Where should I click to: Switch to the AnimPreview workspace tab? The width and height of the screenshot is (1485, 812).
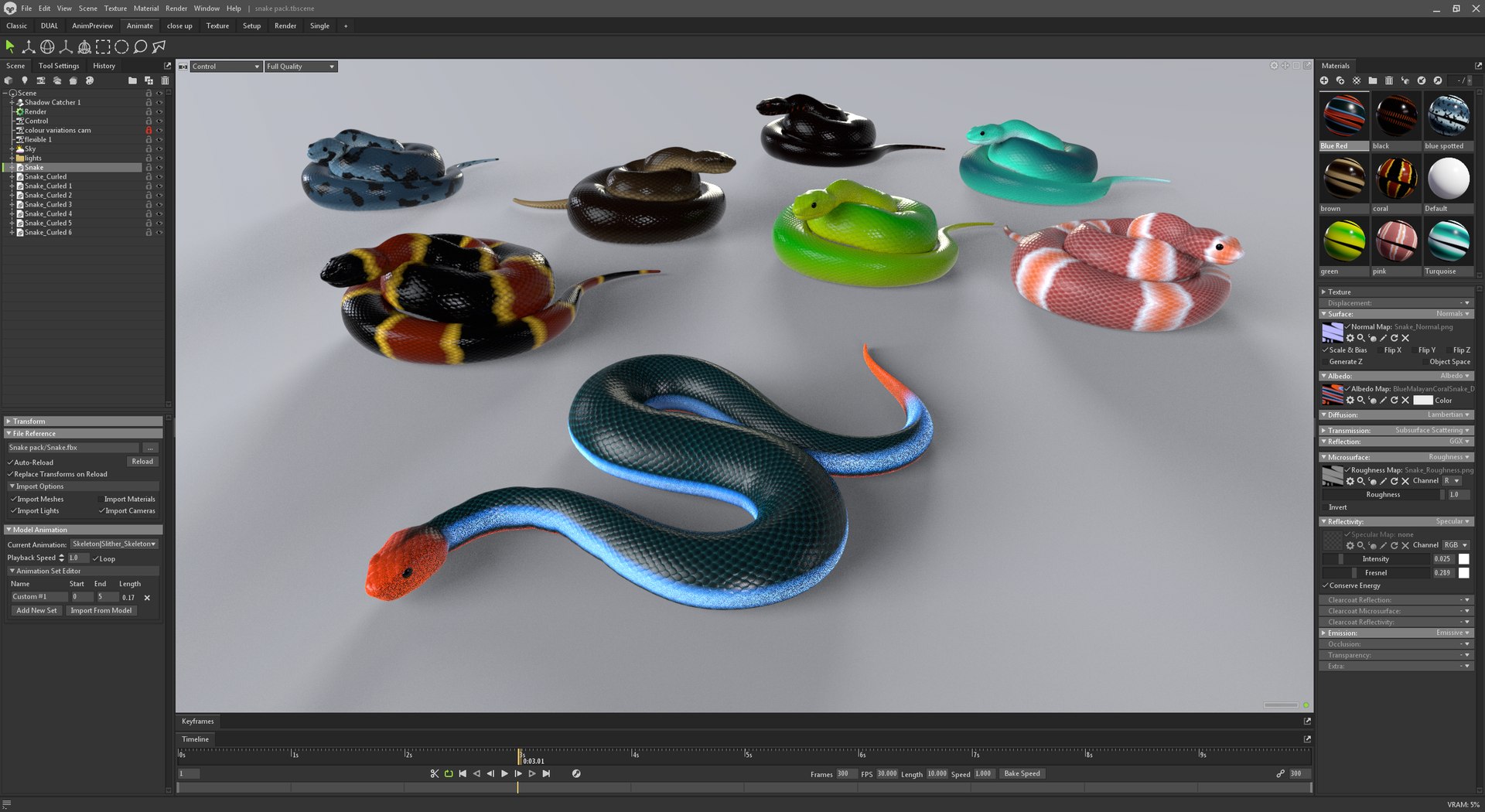pyautogui.click(x=92, y=26)
